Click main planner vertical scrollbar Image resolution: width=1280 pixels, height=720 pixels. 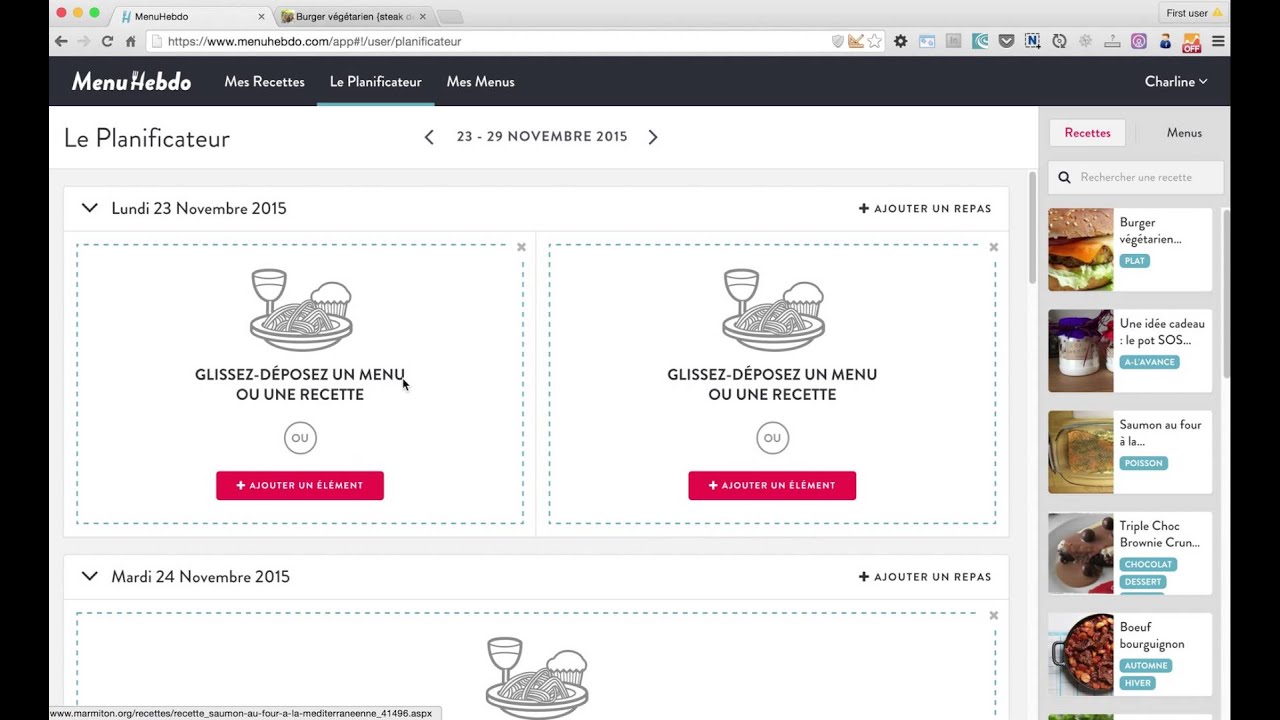(x=1033, y=230)
